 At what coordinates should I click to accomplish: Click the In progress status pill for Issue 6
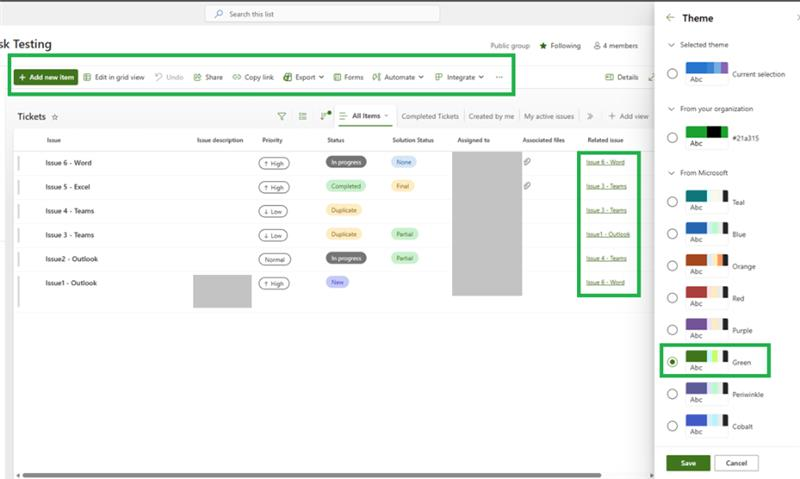click(x=346, y=162)
